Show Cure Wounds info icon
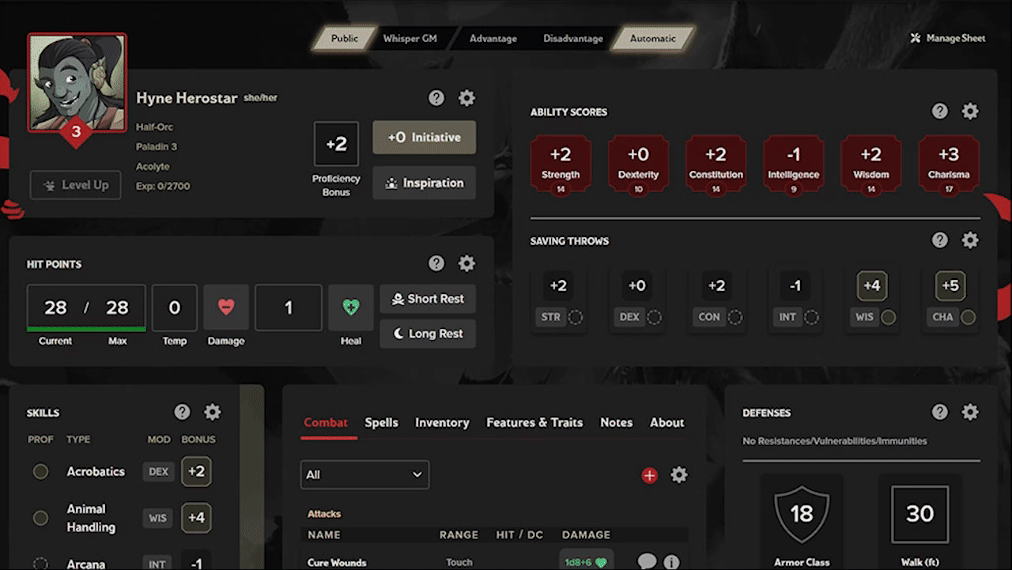Screen dimensions: 1012x570 [x=671, y=562]
